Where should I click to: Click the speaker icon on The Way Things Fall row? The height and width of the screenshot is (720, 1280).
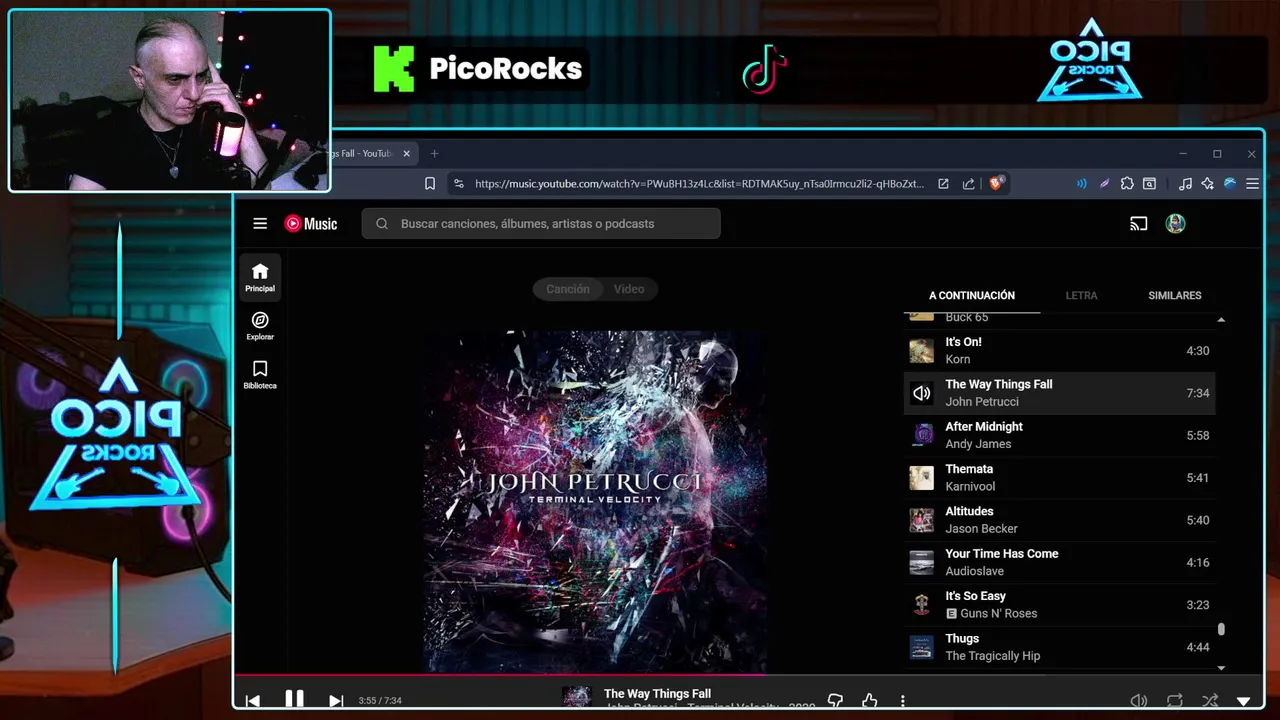pos(922,394)
